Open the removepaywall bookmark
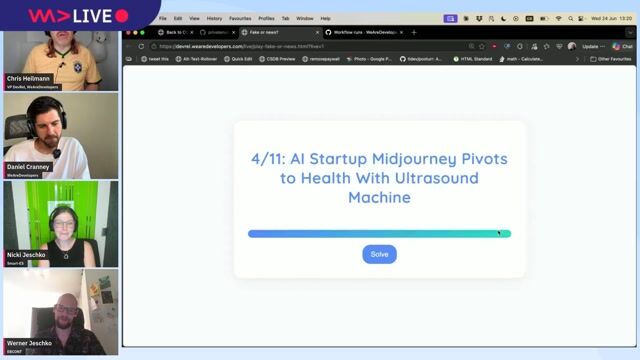This screenshot has width=640, height=360. coord(321,59)
